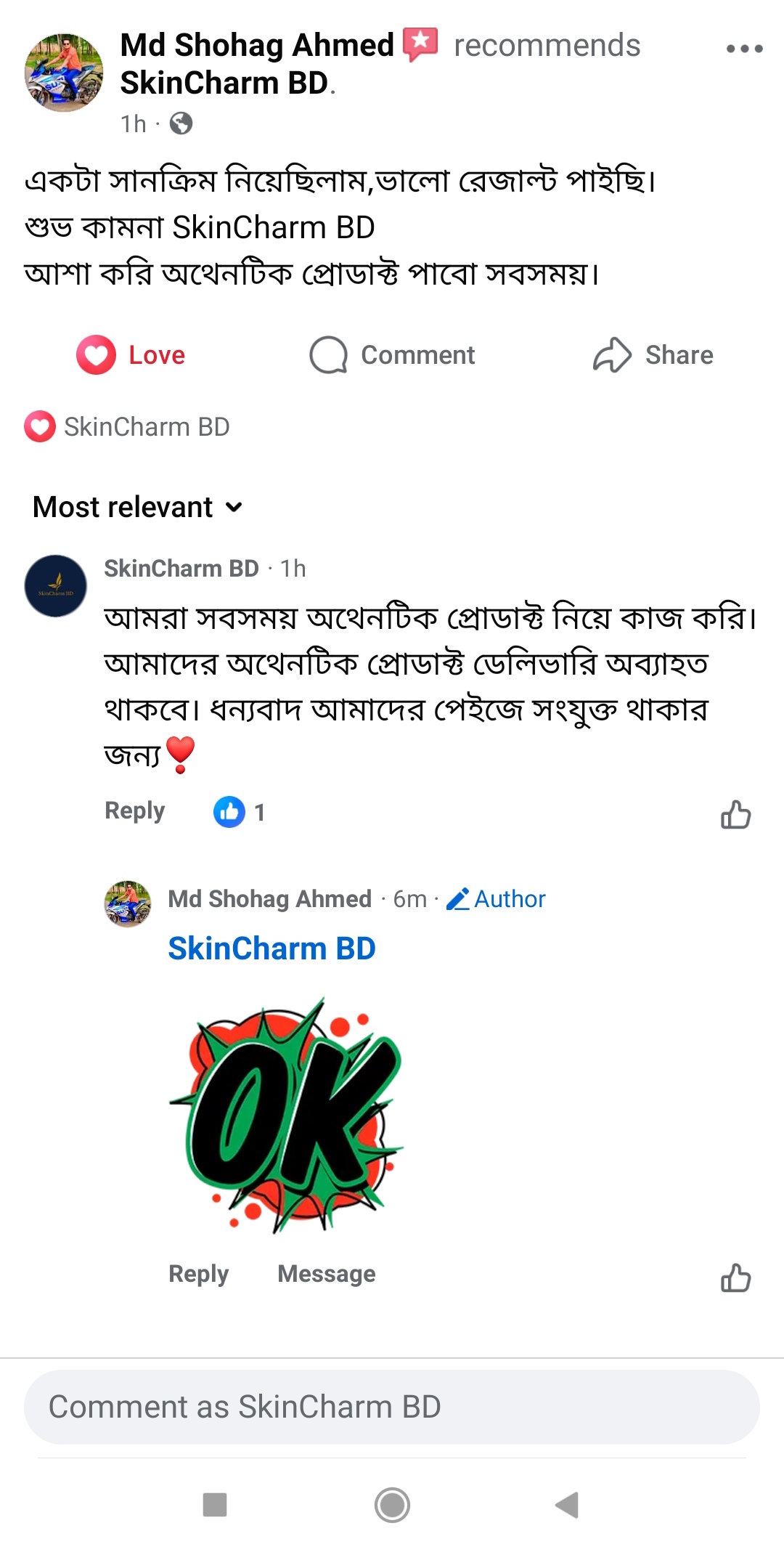Share the post using the Share arrow

pos(653,355)
